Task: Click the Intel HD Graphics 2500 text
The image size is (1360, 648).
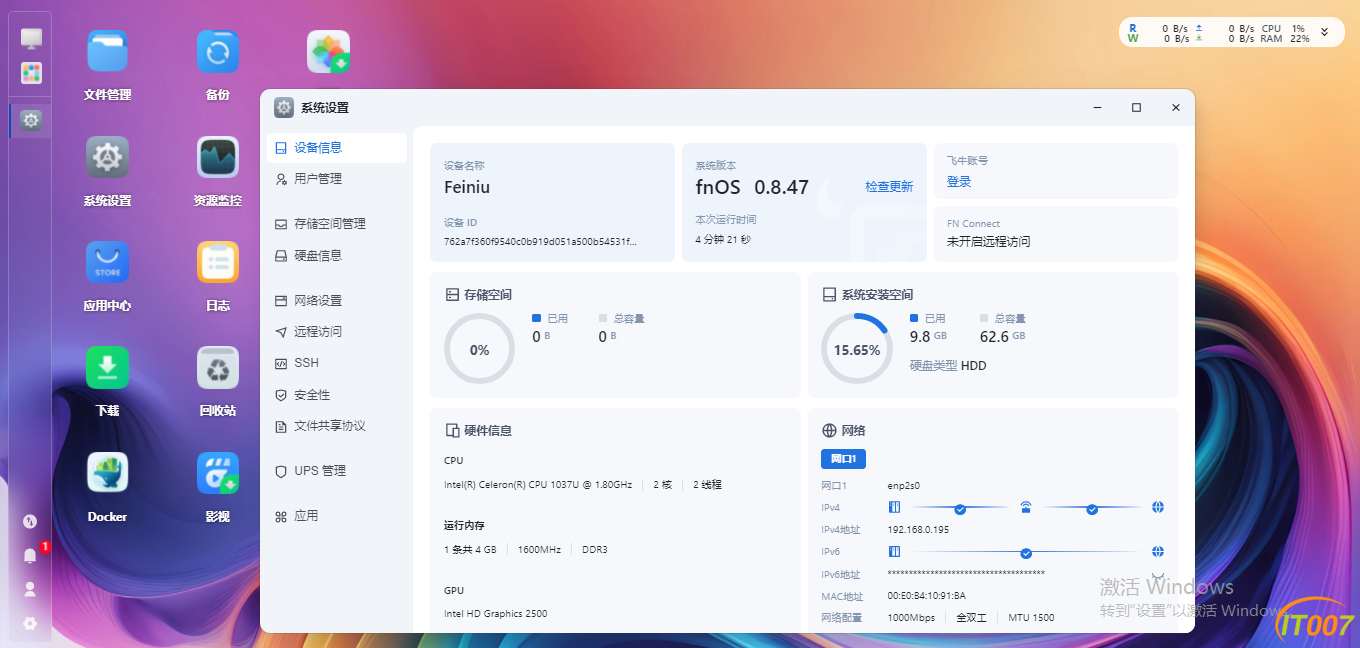Action: (x=496, y=614)
